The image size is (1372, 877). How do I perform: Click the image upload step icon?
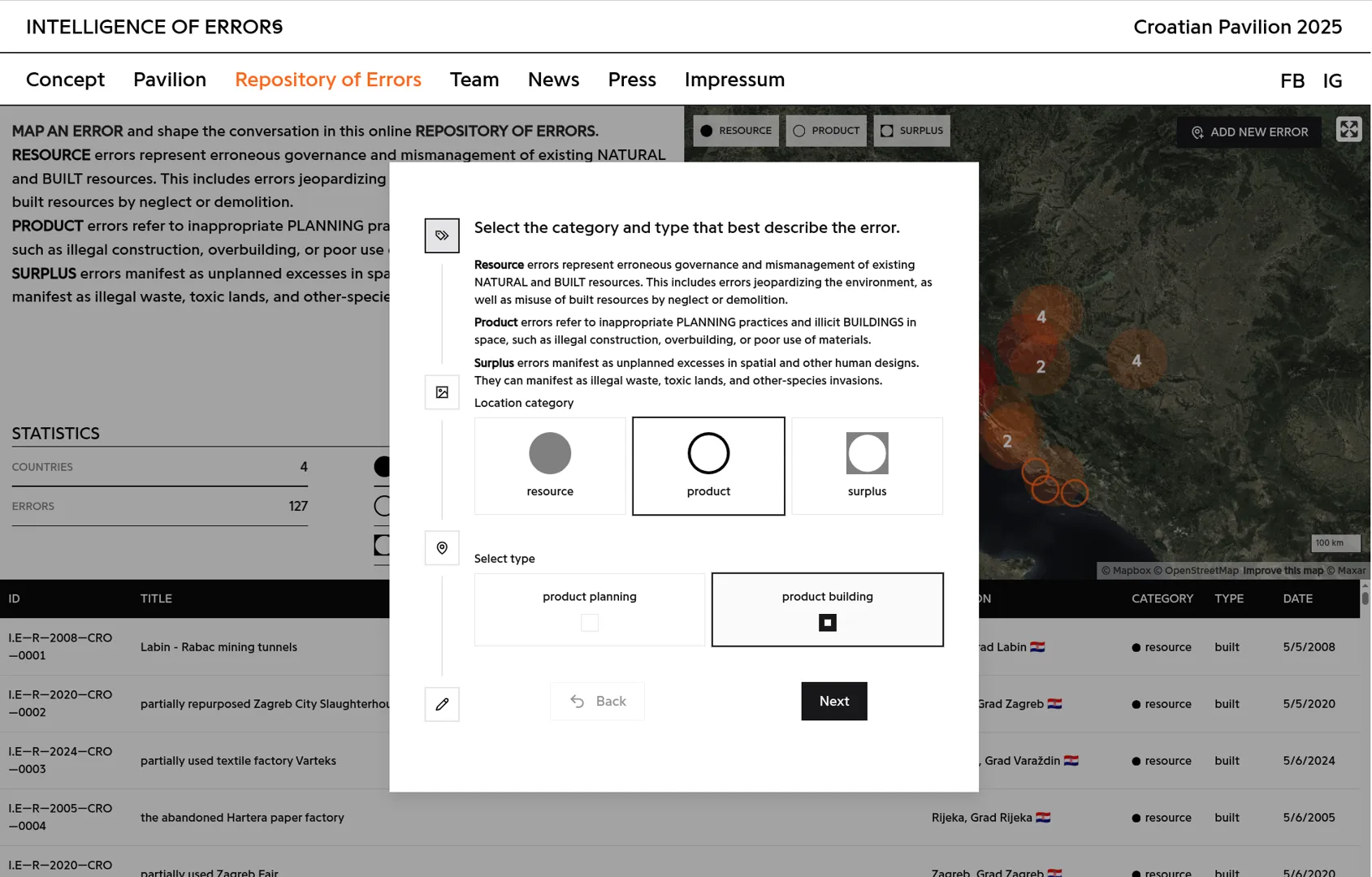pos(442,392)
